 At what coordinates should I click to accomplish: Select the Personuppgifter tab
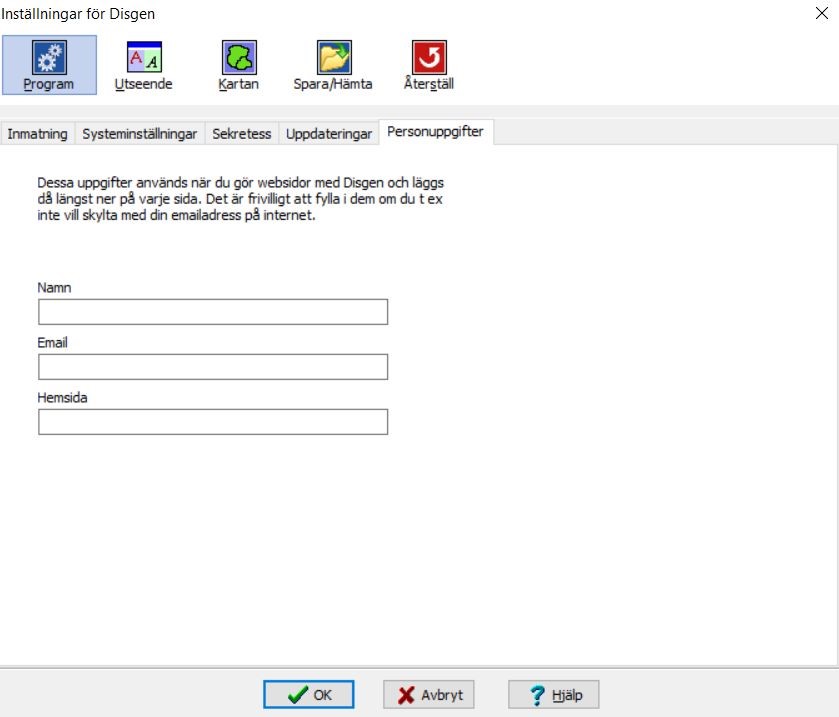[436, 132]
